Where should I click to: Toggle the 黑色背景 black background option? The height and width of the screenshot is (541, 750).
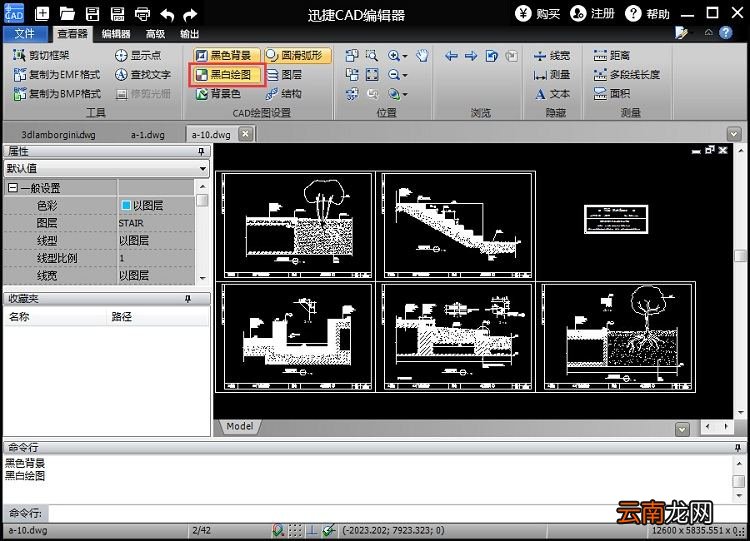(x=227, y=55)
